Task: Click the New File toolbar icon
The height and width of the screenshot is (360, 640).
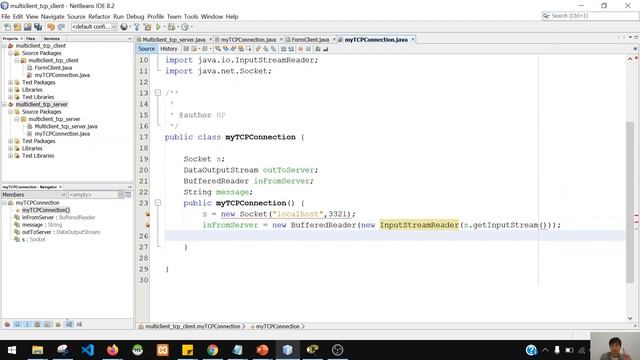Action: click(x=7, y=27)
